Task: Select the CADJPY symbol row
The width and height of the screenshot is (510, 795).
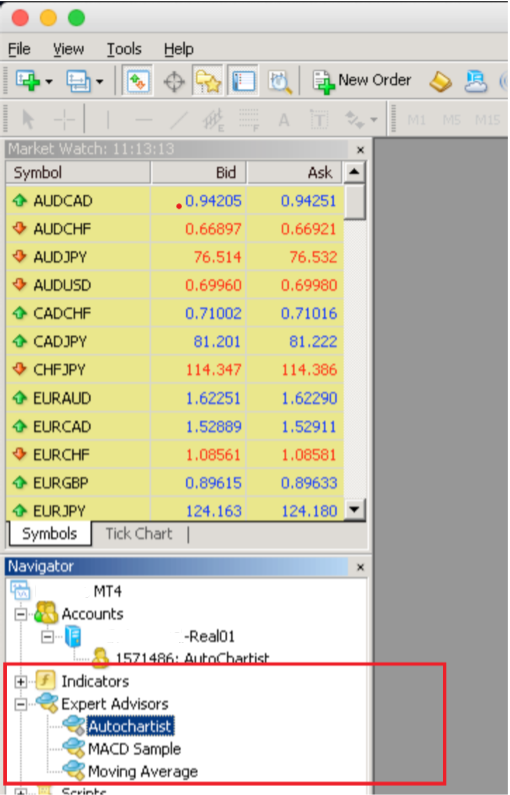Action: [174, 342]
